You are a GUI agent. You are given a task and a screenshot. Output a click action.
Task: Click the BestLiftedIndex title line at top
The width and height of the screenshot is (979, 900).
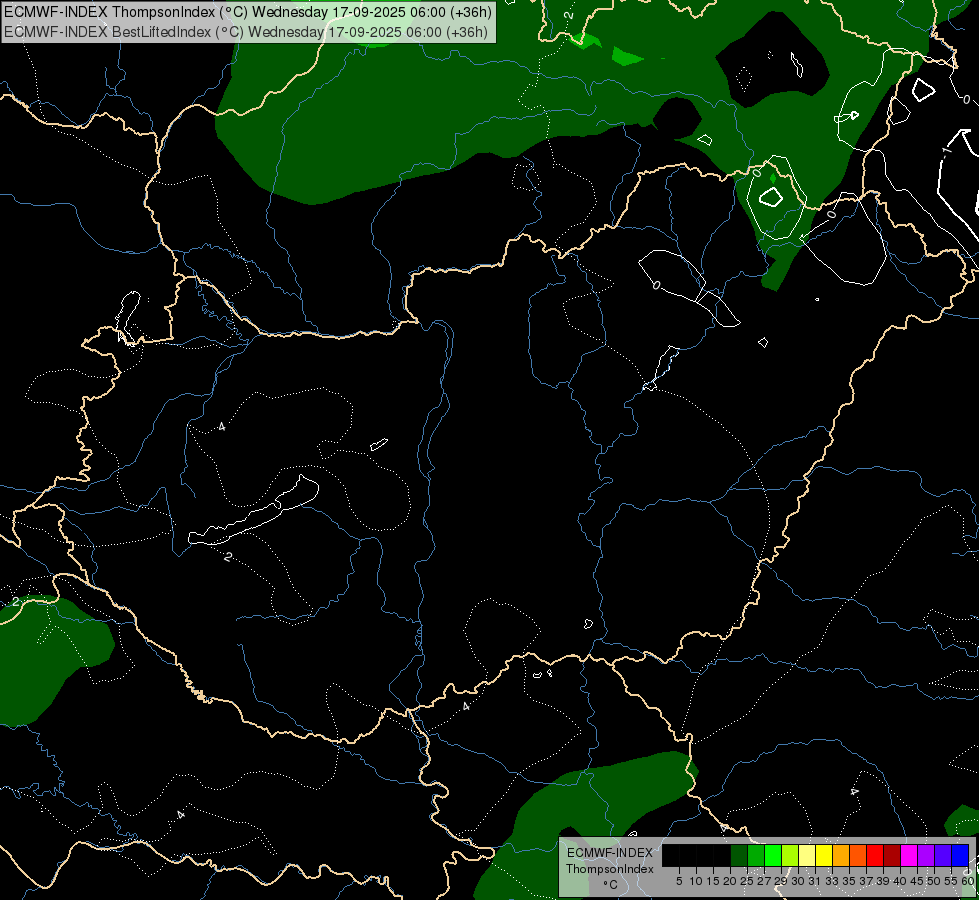(246, 32)
